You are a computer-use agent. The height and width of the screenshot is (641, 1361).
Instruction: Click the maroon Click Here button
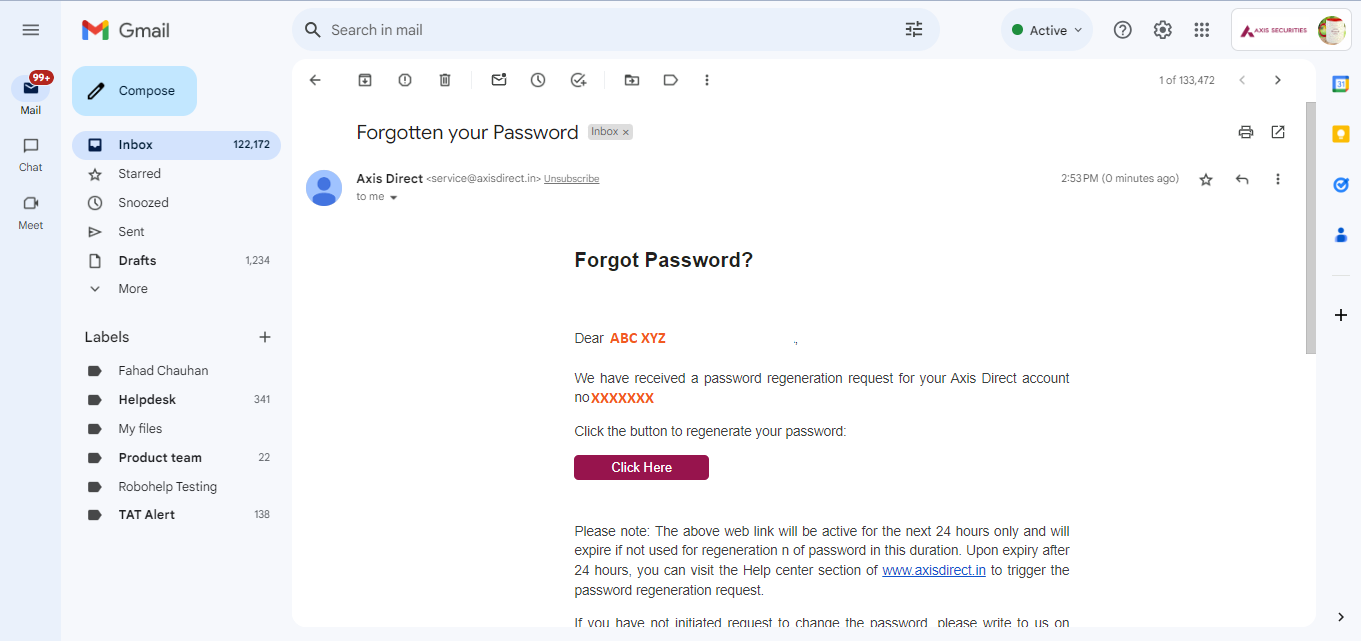[641, 468]
